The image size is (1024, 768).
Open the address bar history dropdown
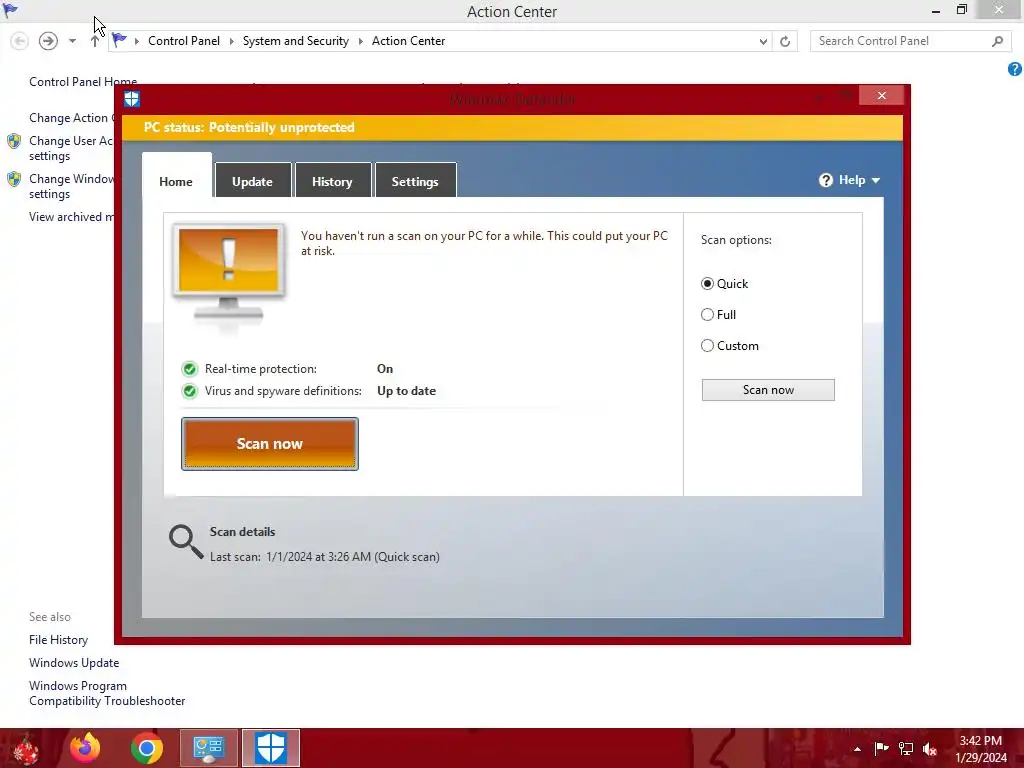pos(763,41)
